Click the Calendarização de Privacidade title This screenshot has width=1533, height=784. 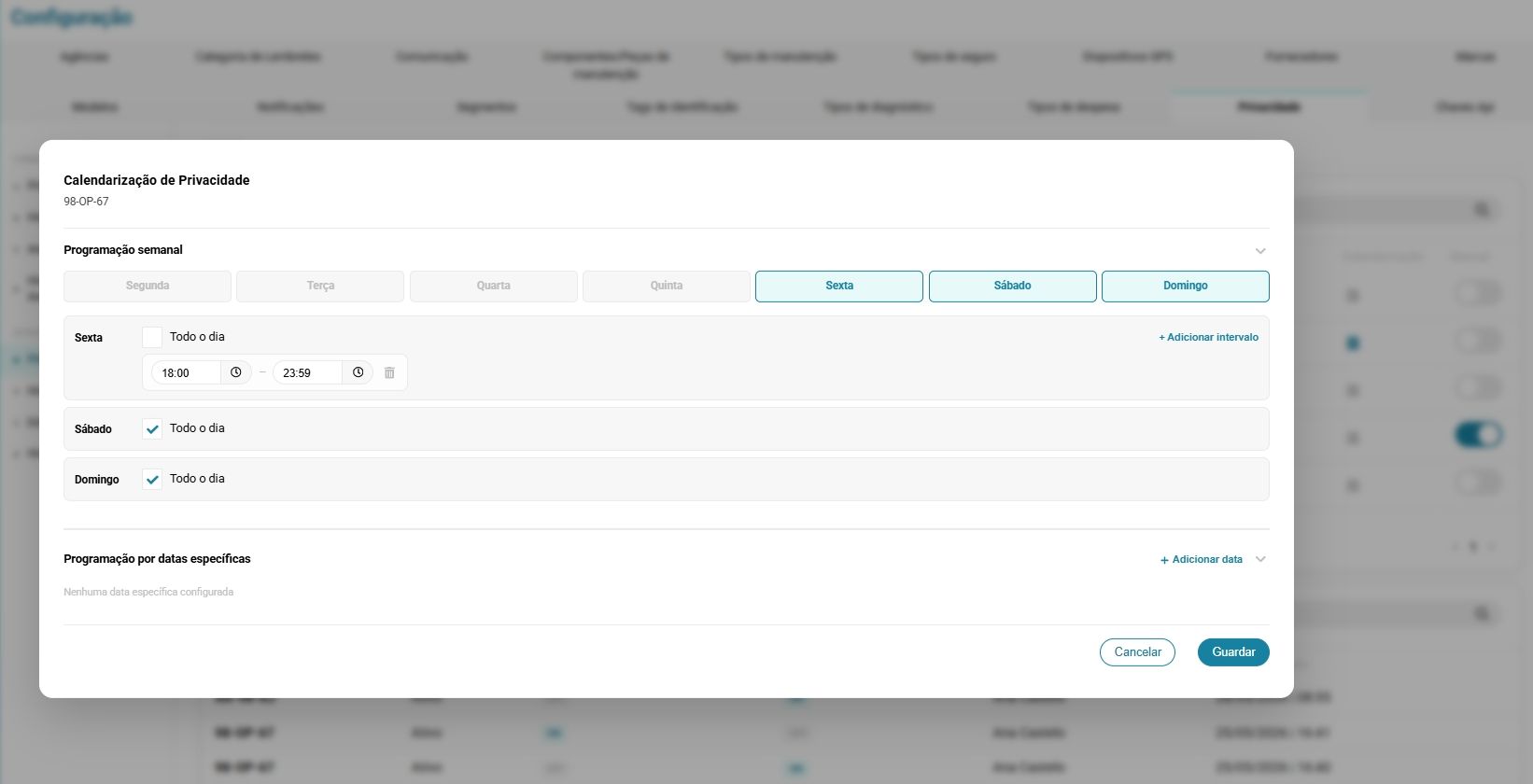157,180
